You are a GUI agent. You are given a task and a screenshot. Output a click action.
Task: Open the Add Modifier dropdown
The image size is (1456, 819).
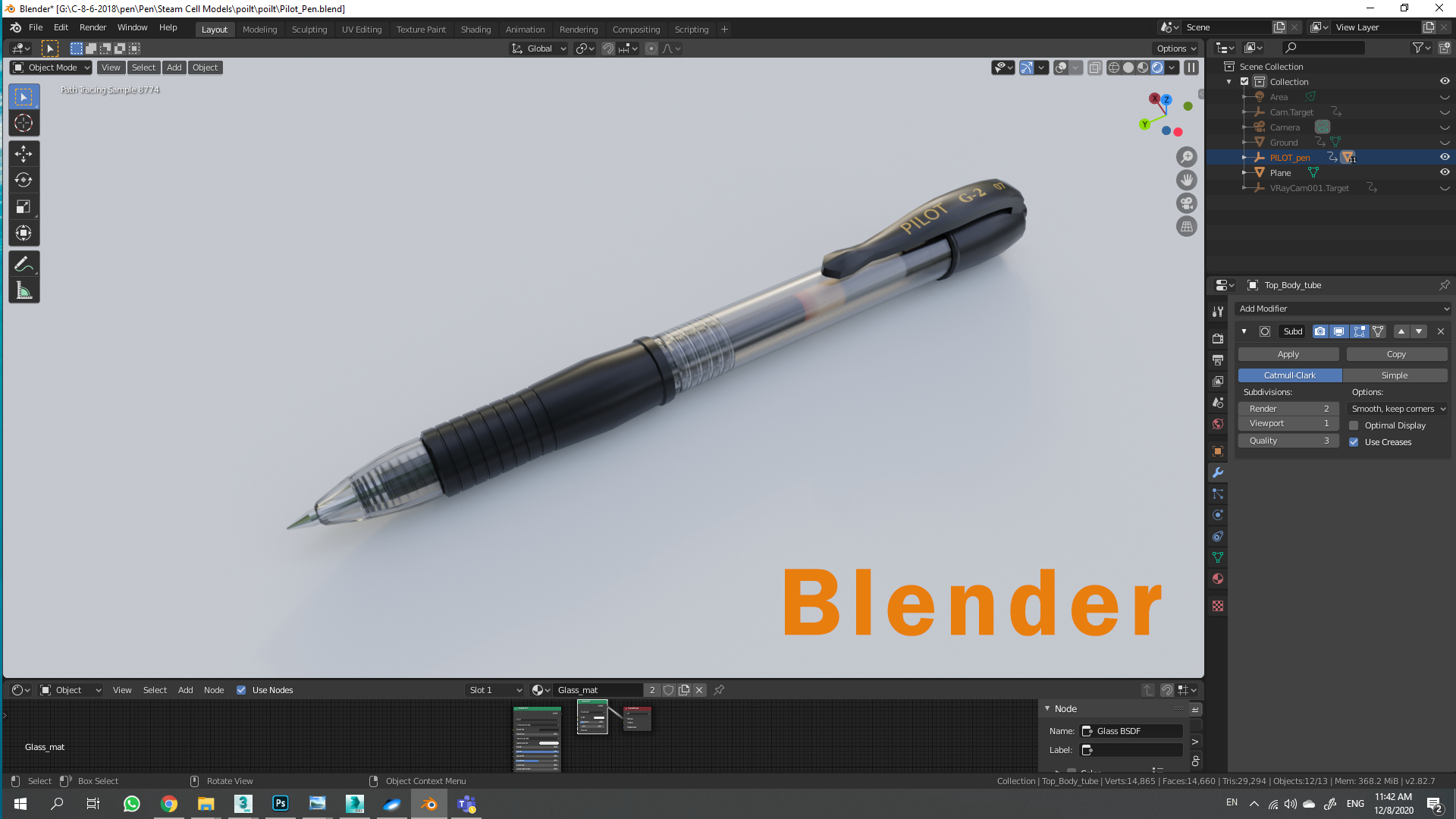click(1343, 309)
